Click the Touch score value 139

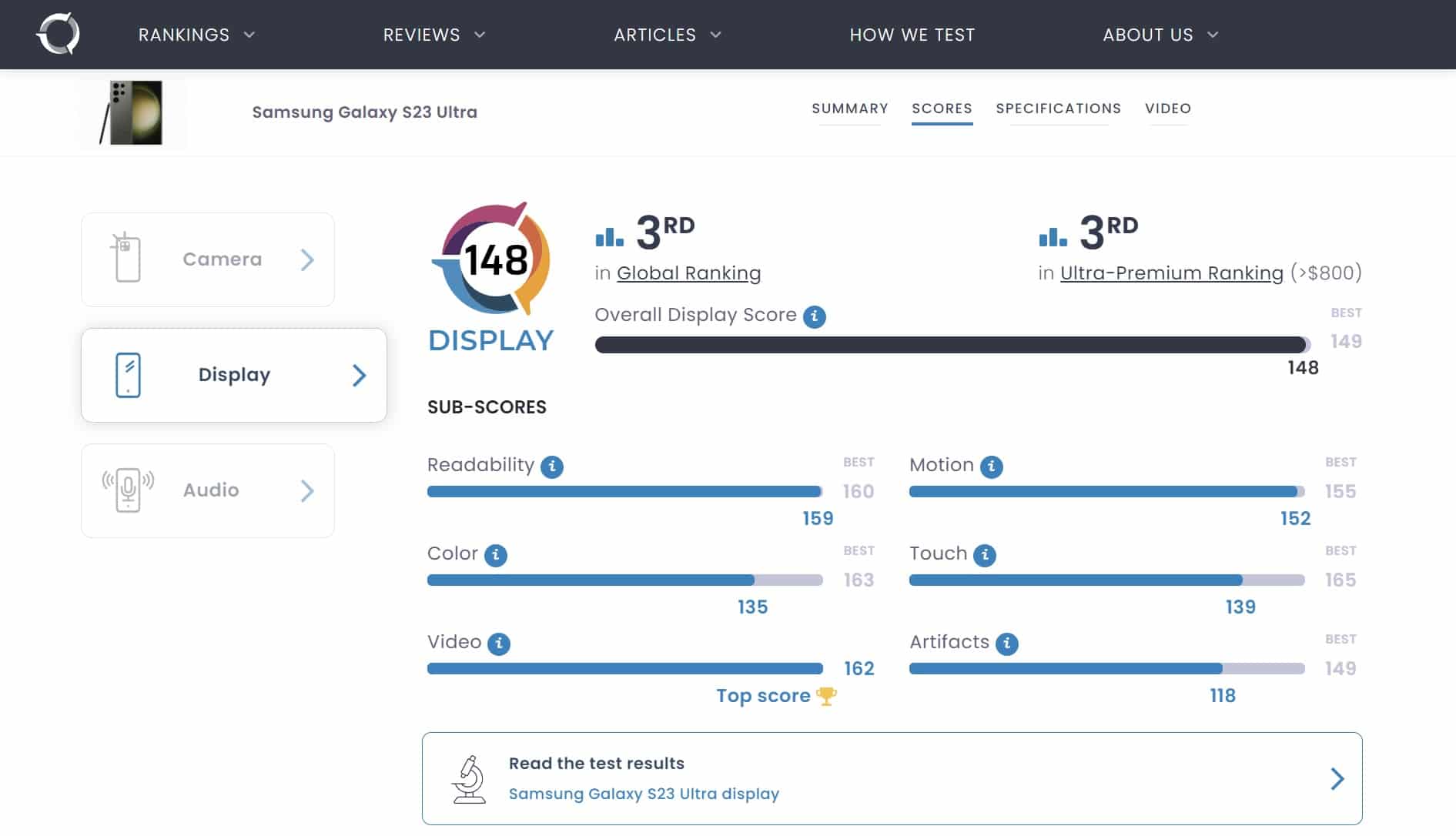pyautogui.click(x=1240, y=607)
